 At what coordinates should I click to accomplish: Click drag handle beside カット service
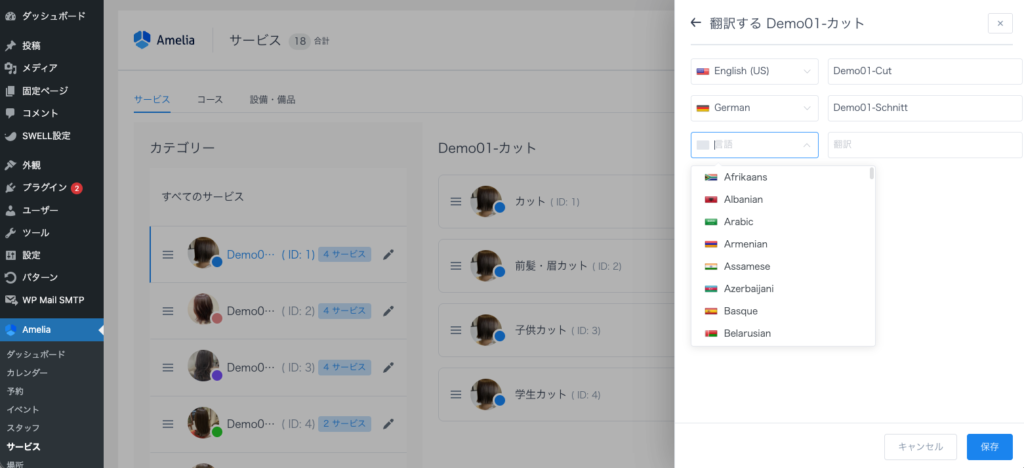[455, 202]
